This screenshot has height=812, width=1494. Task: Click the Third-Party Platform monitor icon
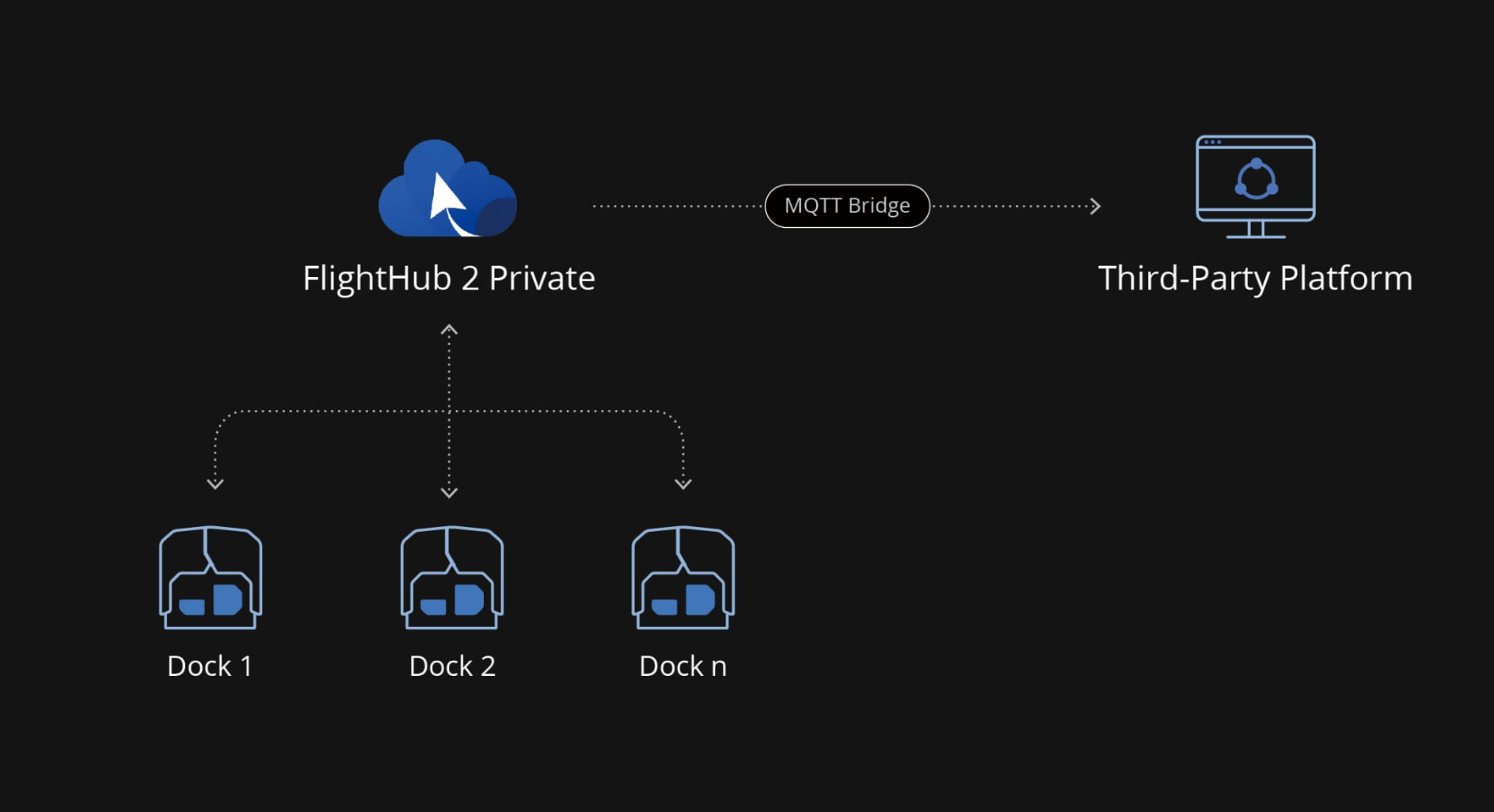click(1256, 187)
